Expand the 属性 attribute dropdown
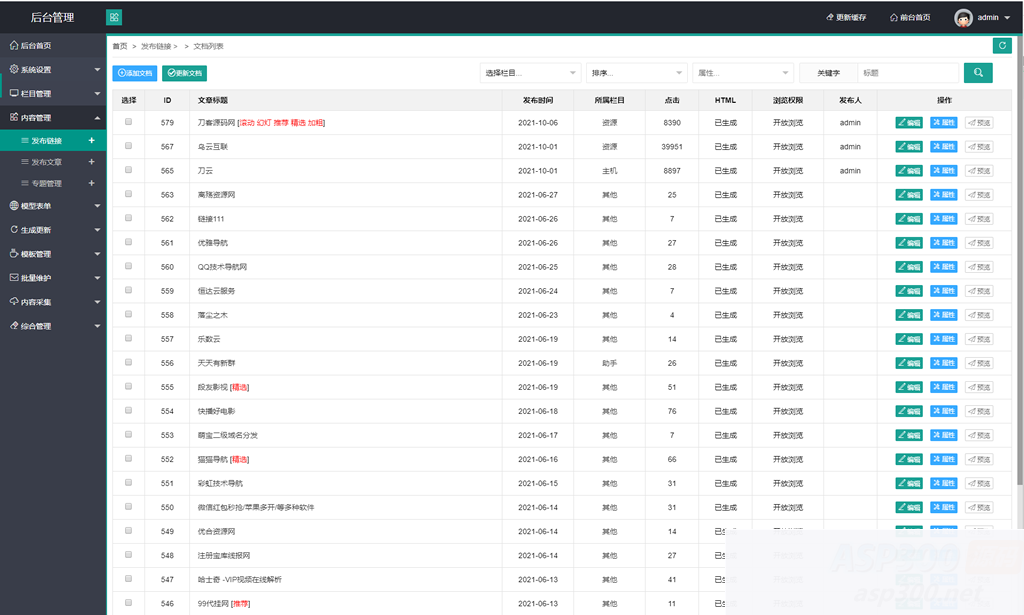 [742, 73]
